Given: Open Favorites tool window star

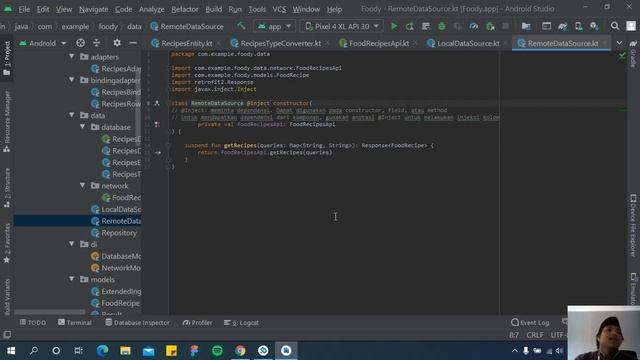Looking at the screenshot, I should [x=7, y=244].
